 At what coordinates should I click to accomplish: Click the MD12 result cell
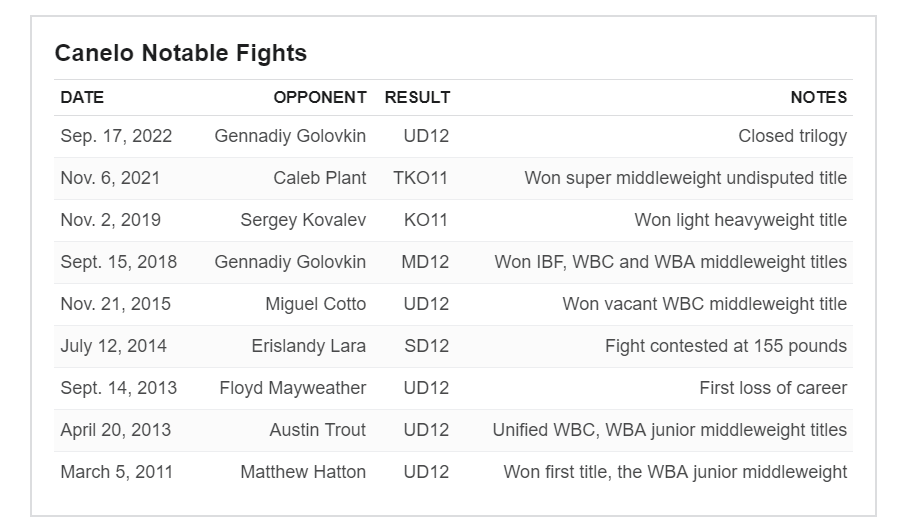pyautogui.click(x=425, y=262)
